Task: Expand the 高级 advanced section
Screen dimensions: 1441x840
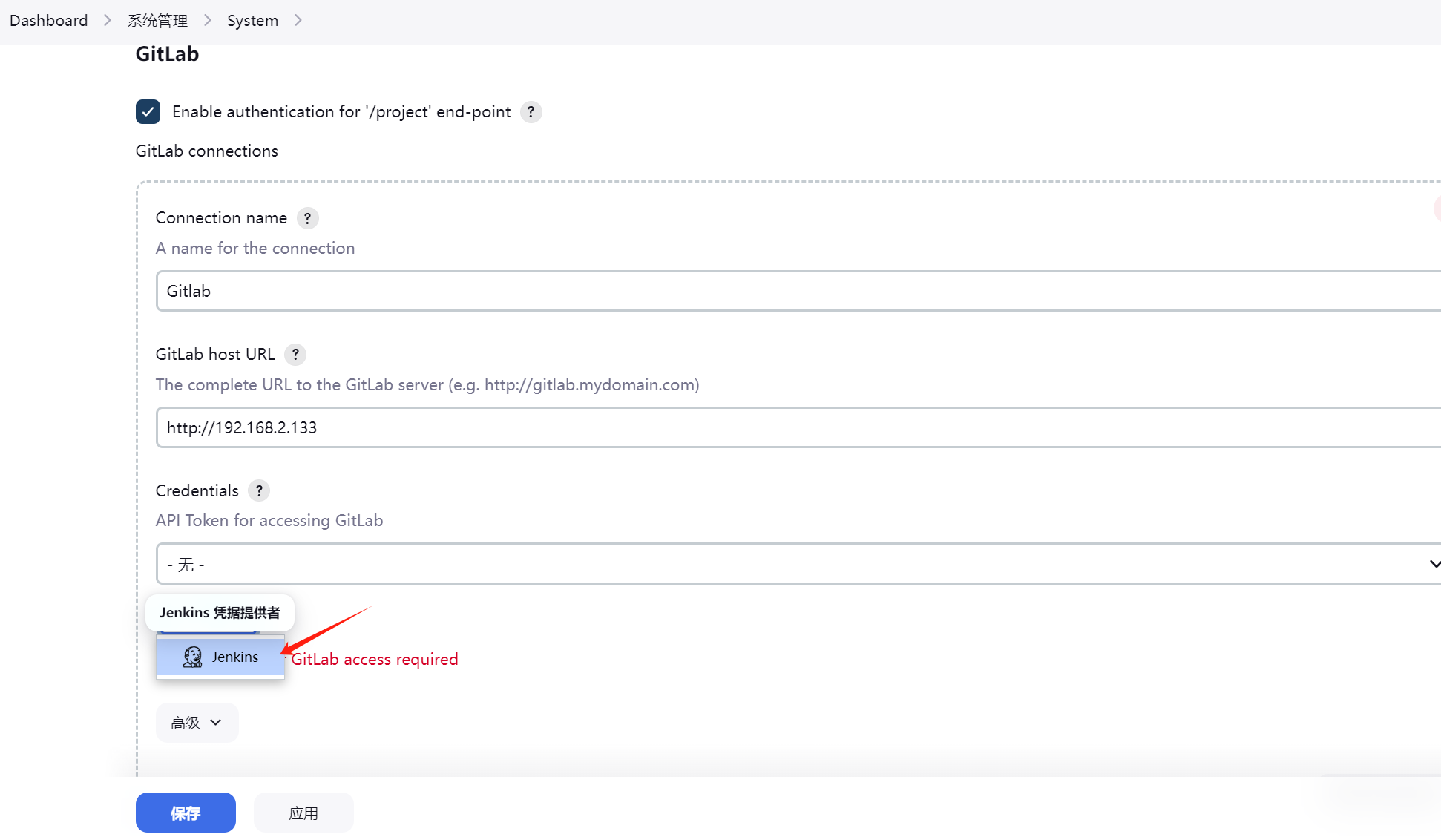Action: [197, 723]
